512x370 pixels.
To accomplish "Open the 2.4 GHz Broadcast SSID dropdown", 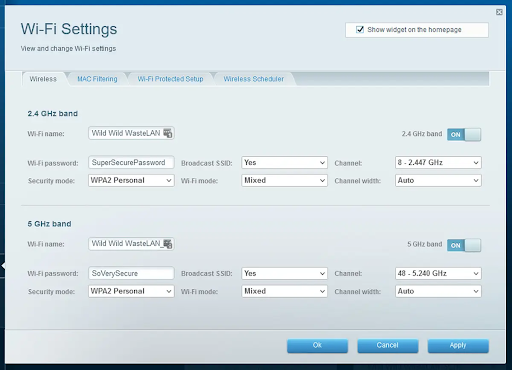I will 284,163.
